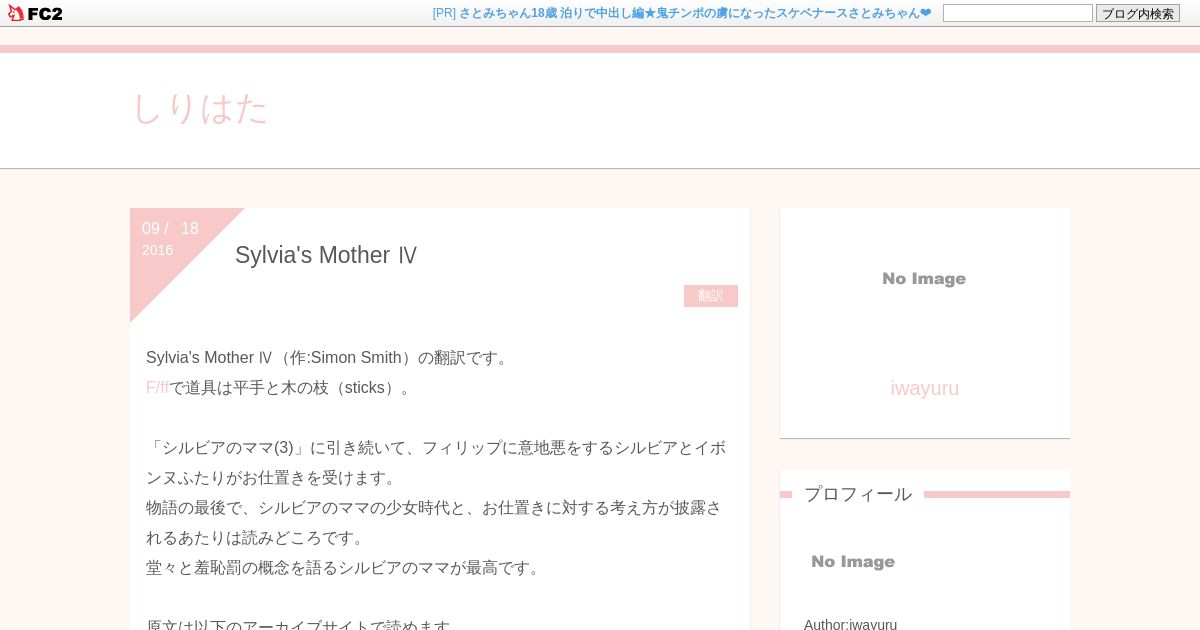Select the 翻訳 category tag

(x=711, y=296)
